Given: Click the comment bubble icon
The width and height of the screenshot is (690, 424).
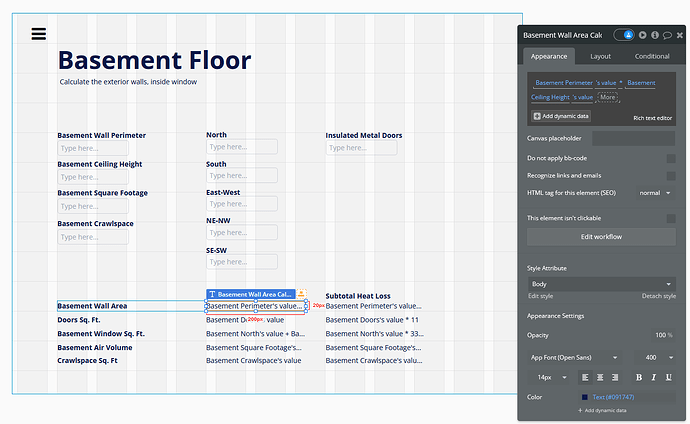Looking at the screenshot, I should click(x=667, y=35).
